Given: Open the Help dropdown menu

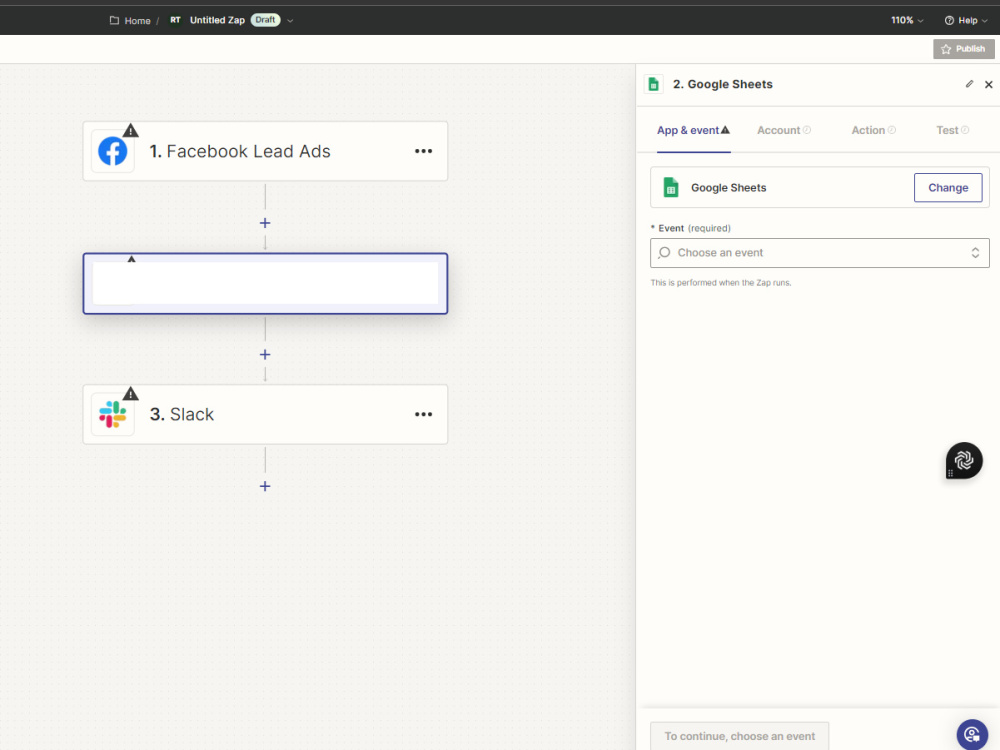Looking at the screenshot, I should 966,20.
